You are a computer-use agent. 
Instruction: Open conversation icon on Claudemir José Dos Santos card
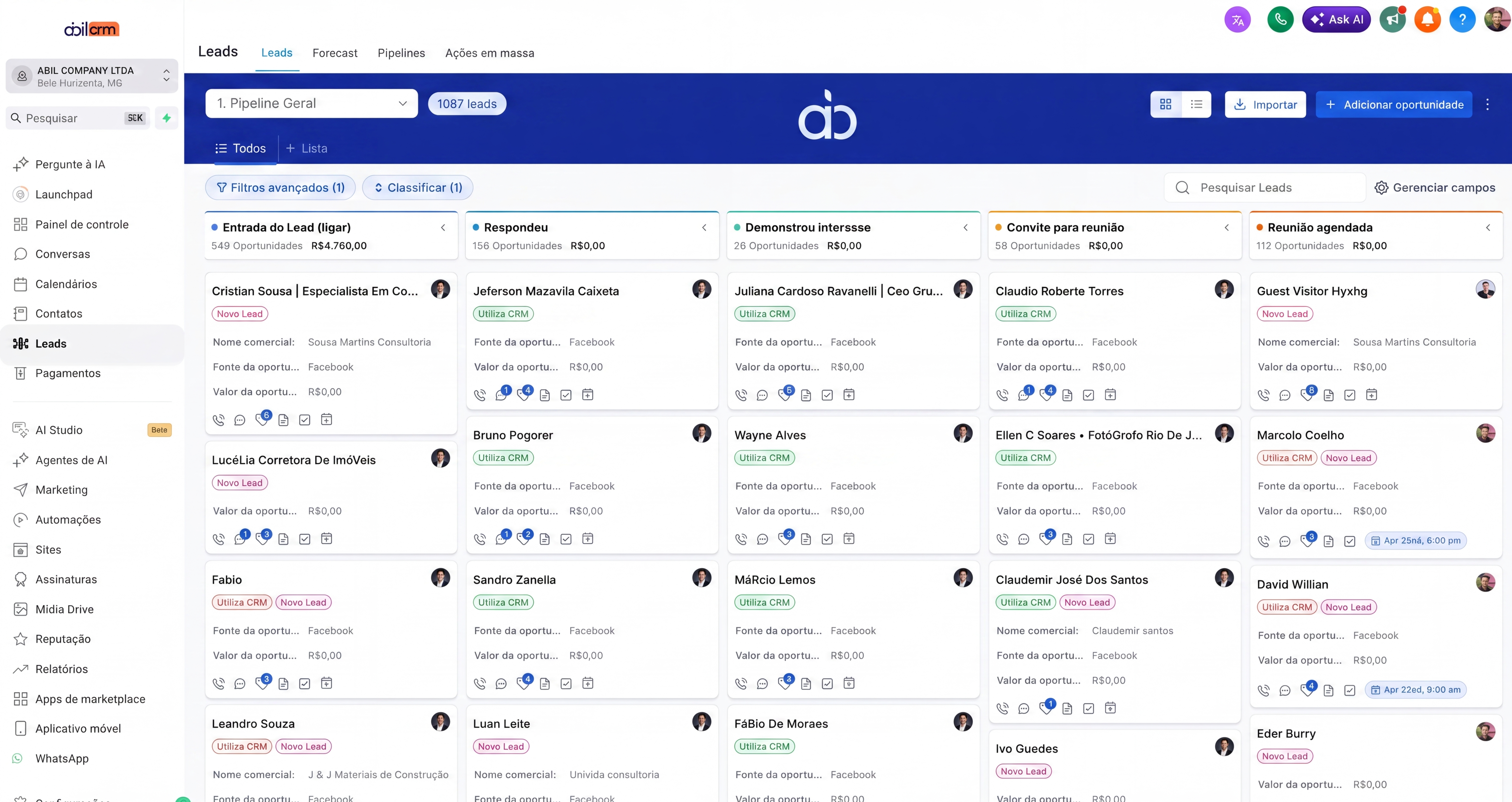coord(1024,709)
